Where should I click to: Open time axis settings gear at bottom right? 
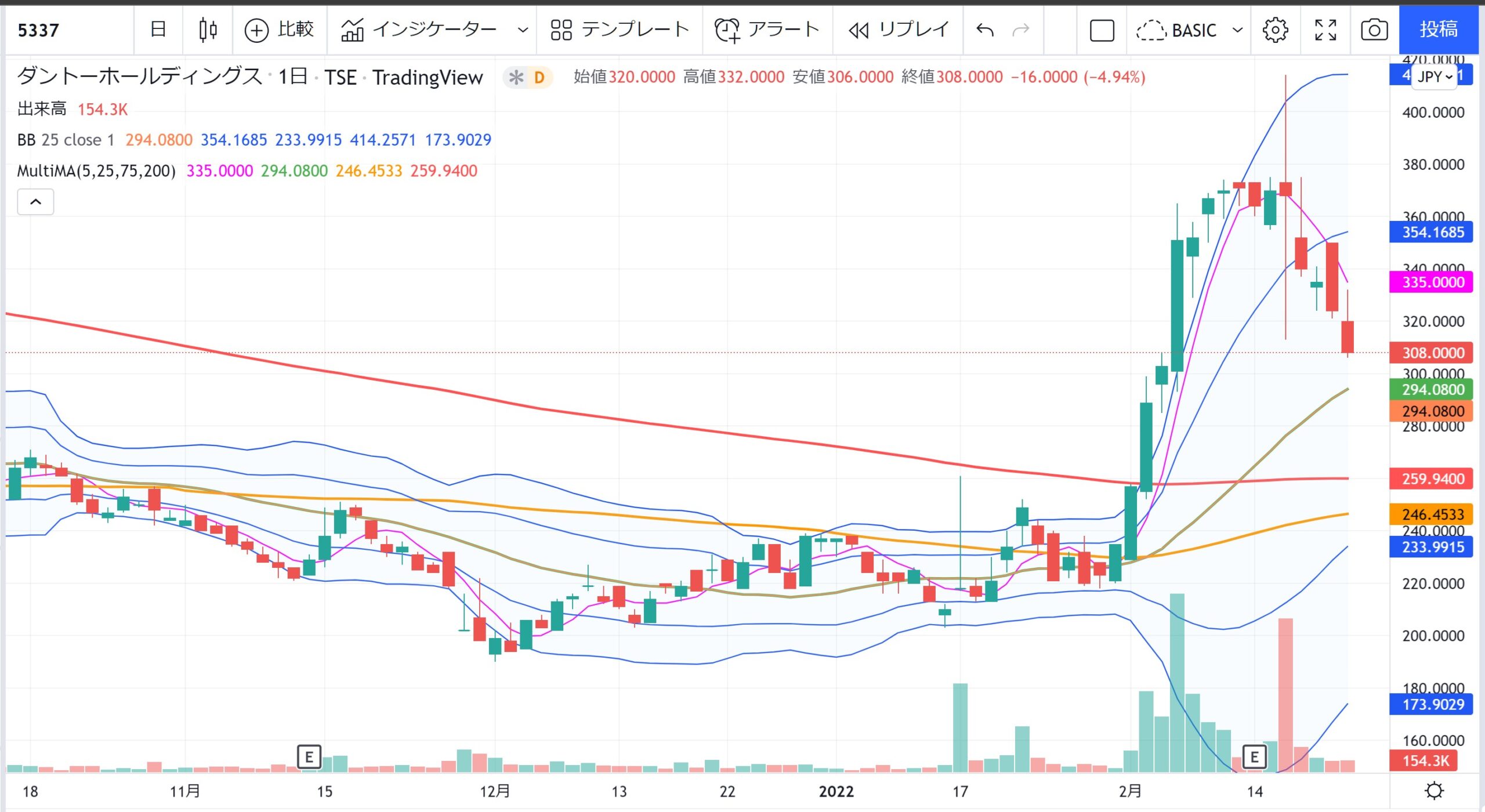[x=1434, y=791]
